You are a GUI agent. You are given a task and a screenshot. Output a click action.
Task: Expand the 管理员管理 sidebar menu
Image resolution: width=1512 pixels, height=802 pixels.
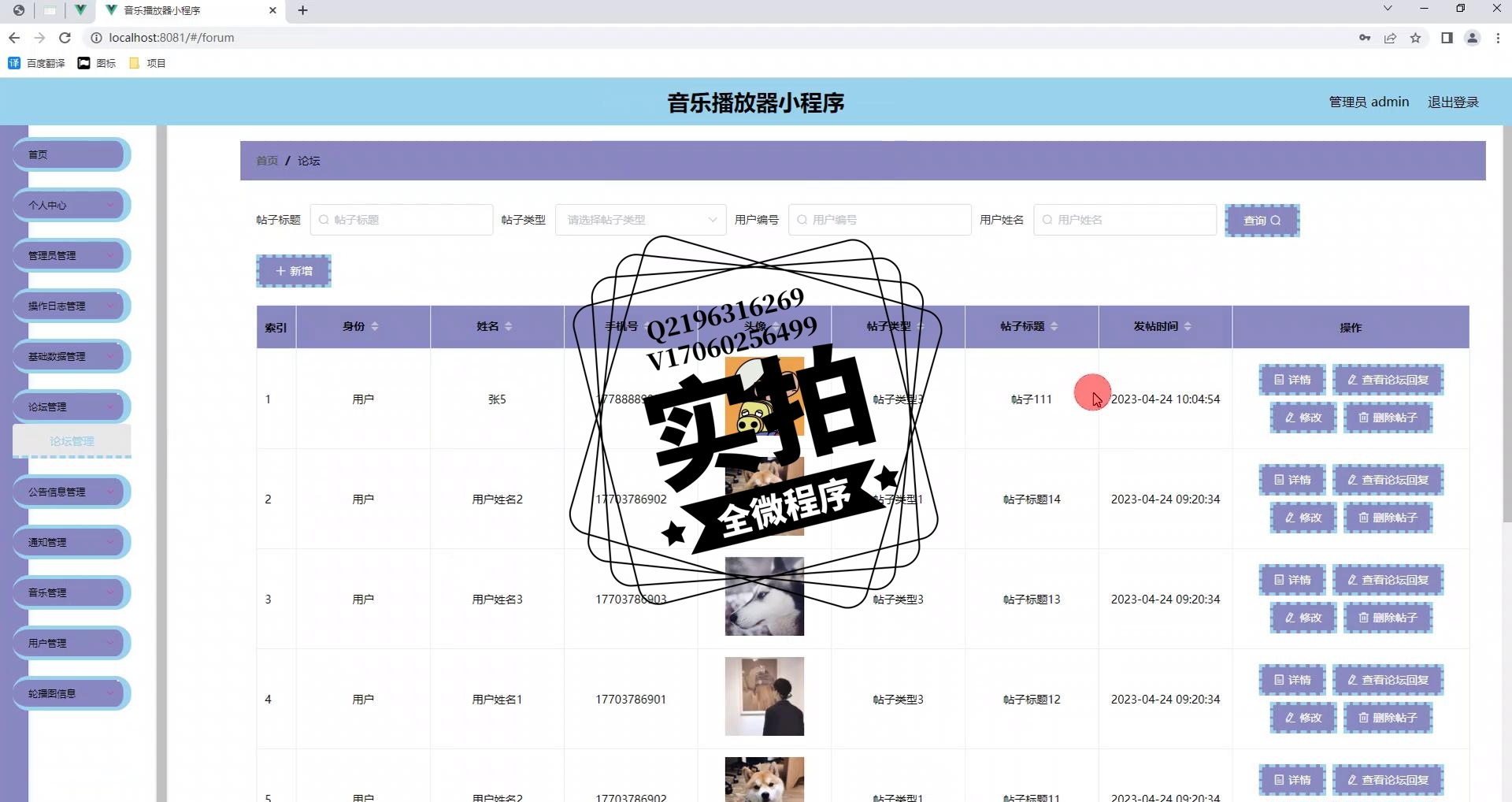point(71,255)
